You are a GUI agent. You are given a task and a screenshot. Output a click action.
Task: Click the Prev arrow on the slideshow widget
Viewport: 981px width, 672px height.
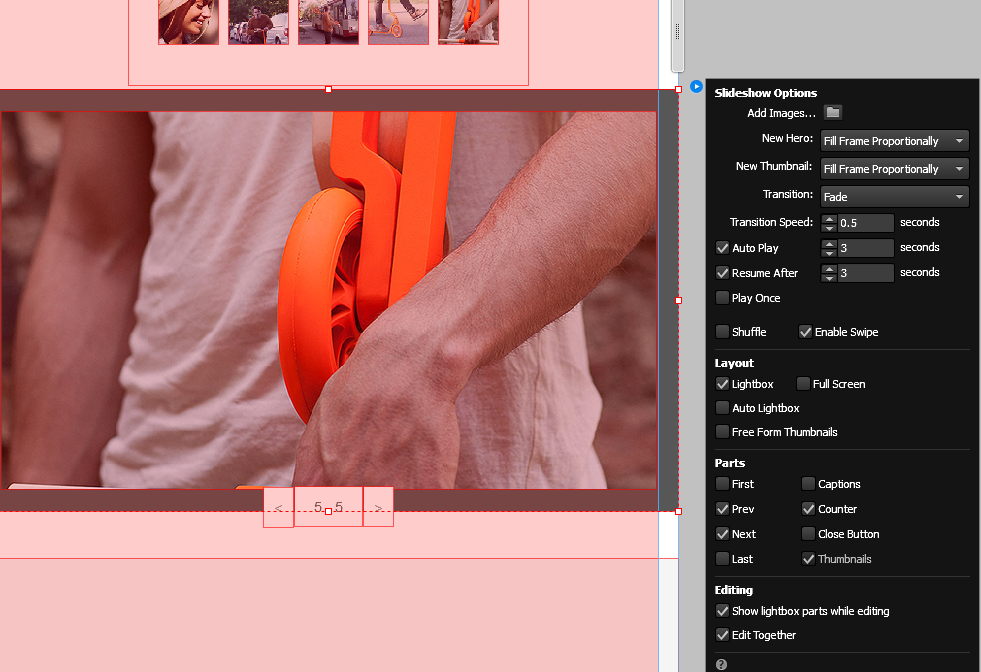(278, 507)
